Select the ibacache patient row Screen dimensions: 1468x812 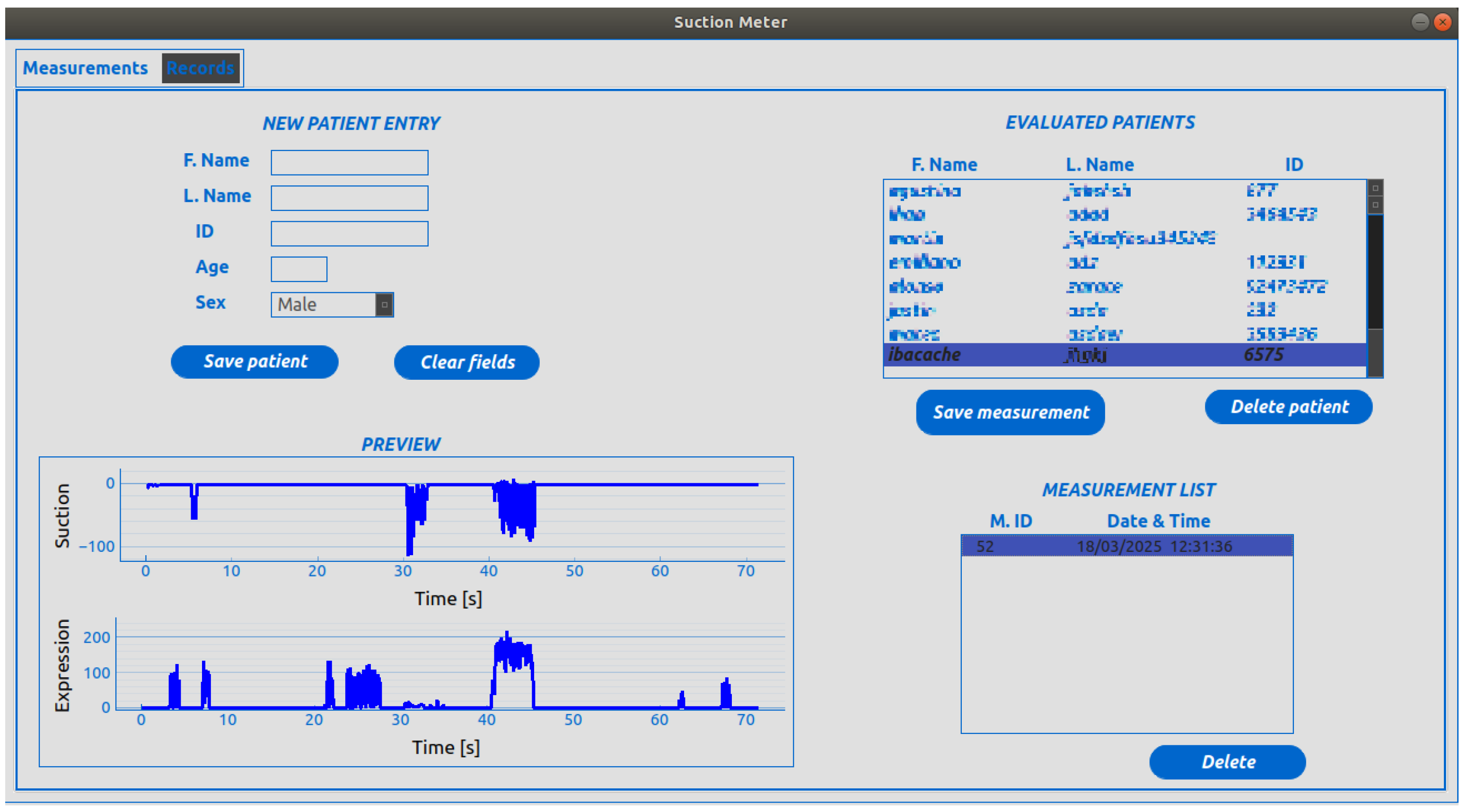[x=1125, y=354]
